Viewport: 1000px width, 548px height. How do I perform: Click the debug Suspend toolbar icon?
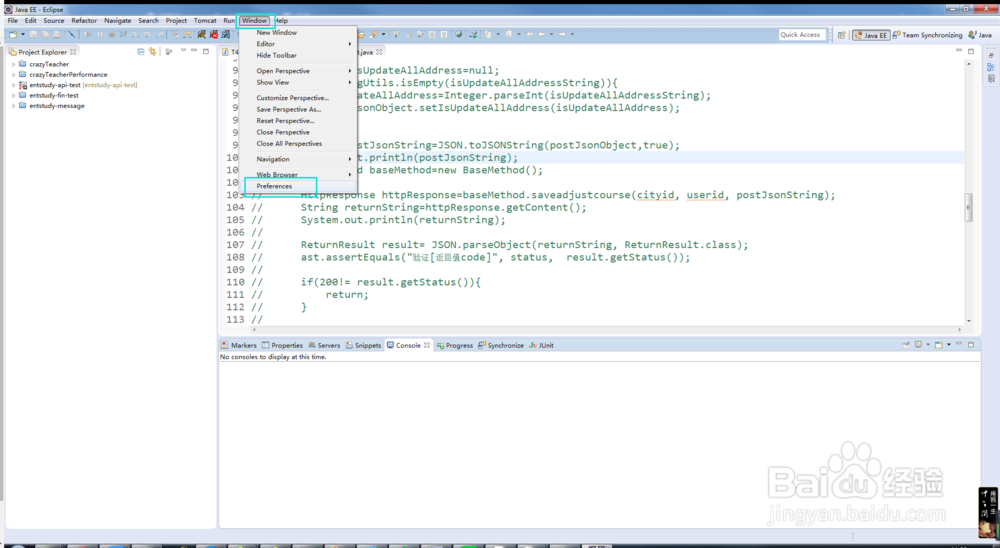pyautogui.click(x=99, y=34)
